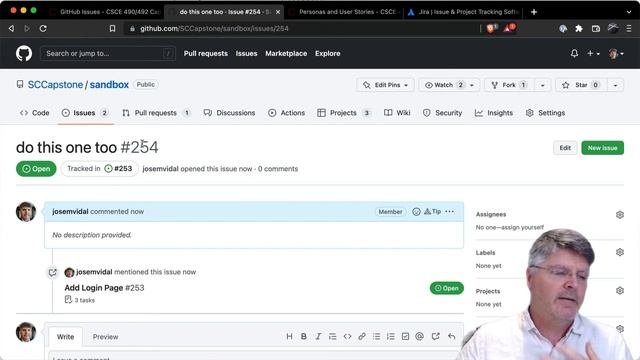Add a reaction with the smiley icon

416,211
